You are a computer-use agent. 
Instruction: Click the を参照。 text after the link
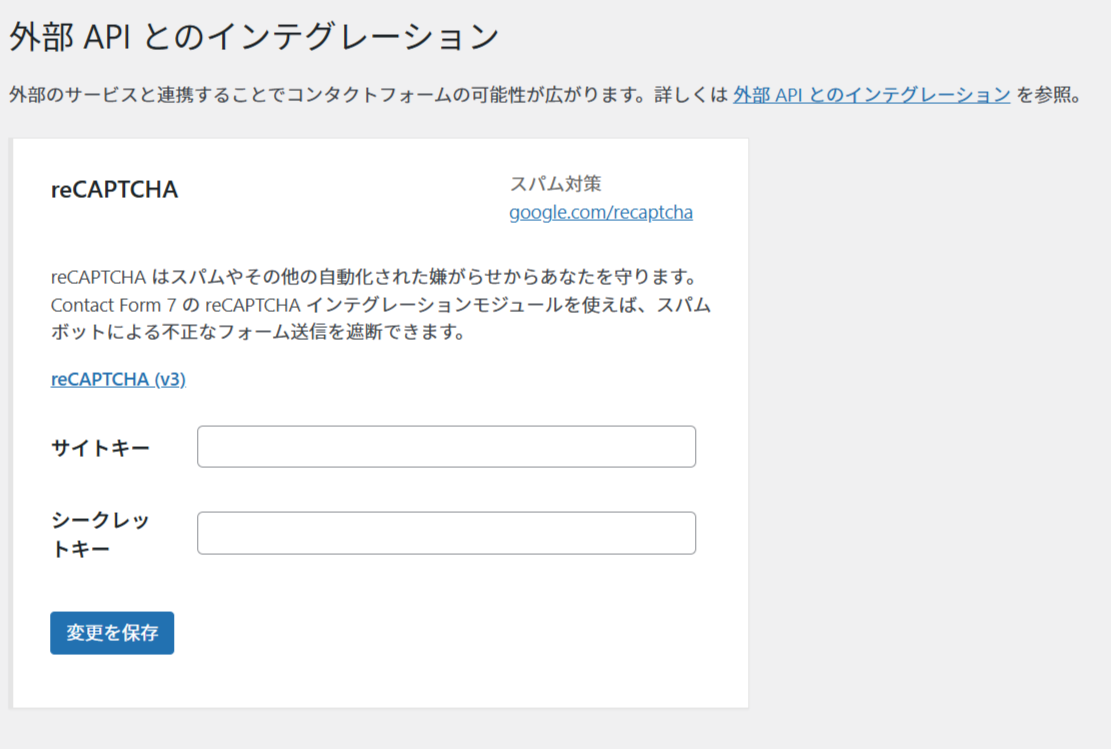click(x=1049, y=95)
